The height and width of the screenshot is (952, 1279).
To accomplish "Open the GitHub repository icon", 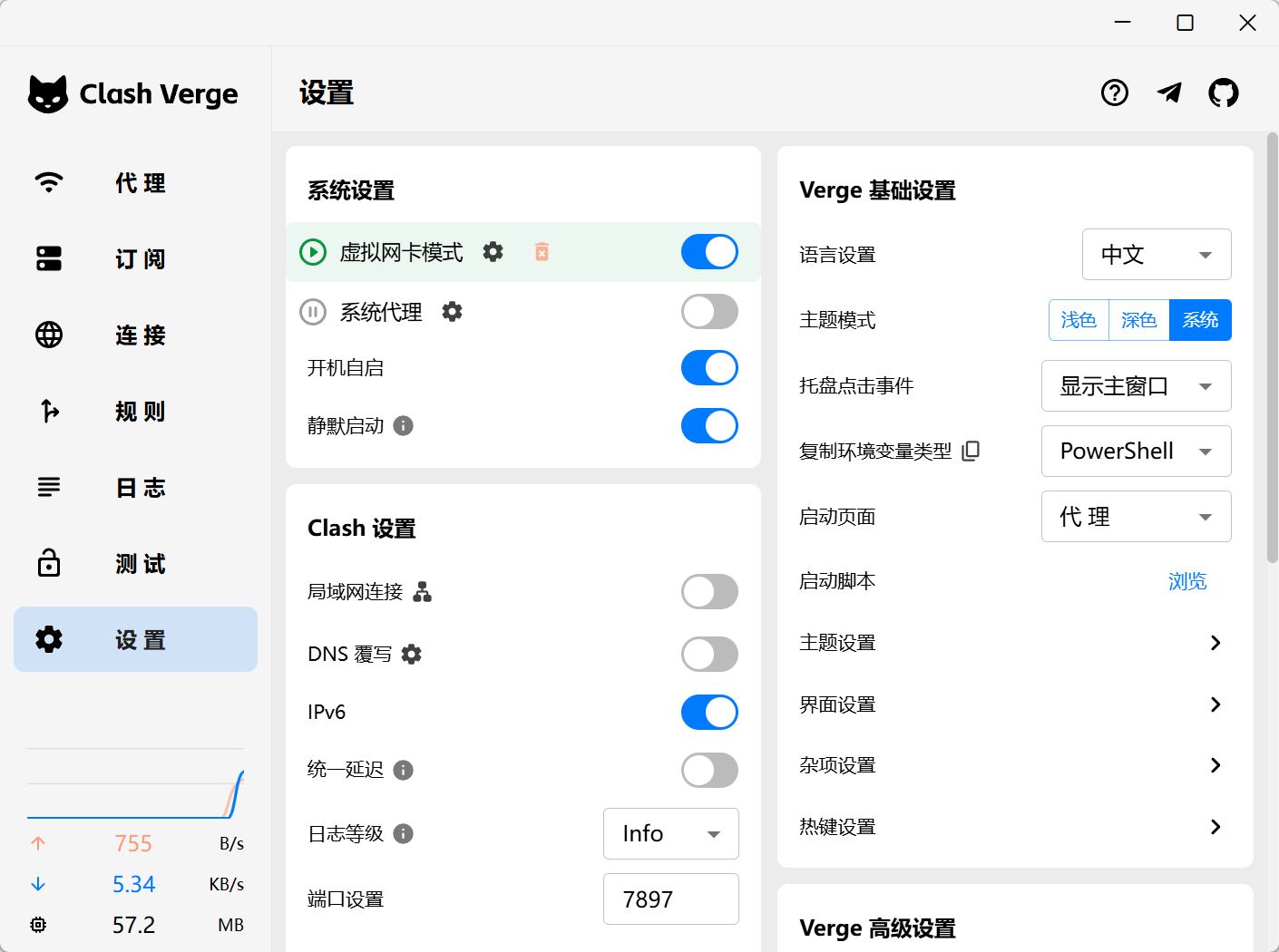I will [x=1224, y=92].
